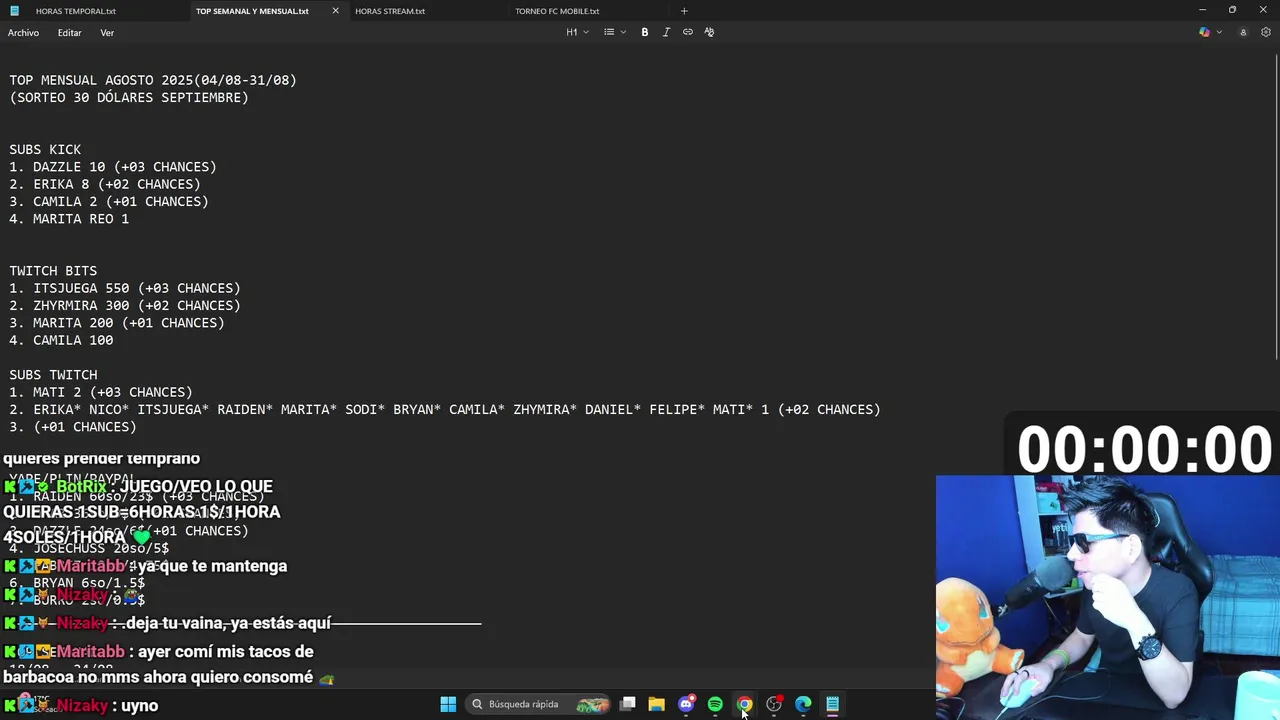
Task: Click the line '3. CAMILA 2 (+01 CHANCES)'
Action: [109, 202]
